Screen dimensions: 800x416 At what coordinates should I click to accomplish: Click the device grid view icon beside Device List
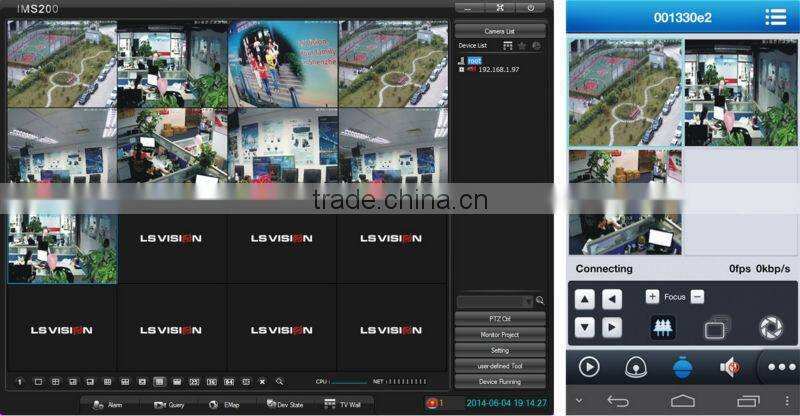tap(508, 46)
